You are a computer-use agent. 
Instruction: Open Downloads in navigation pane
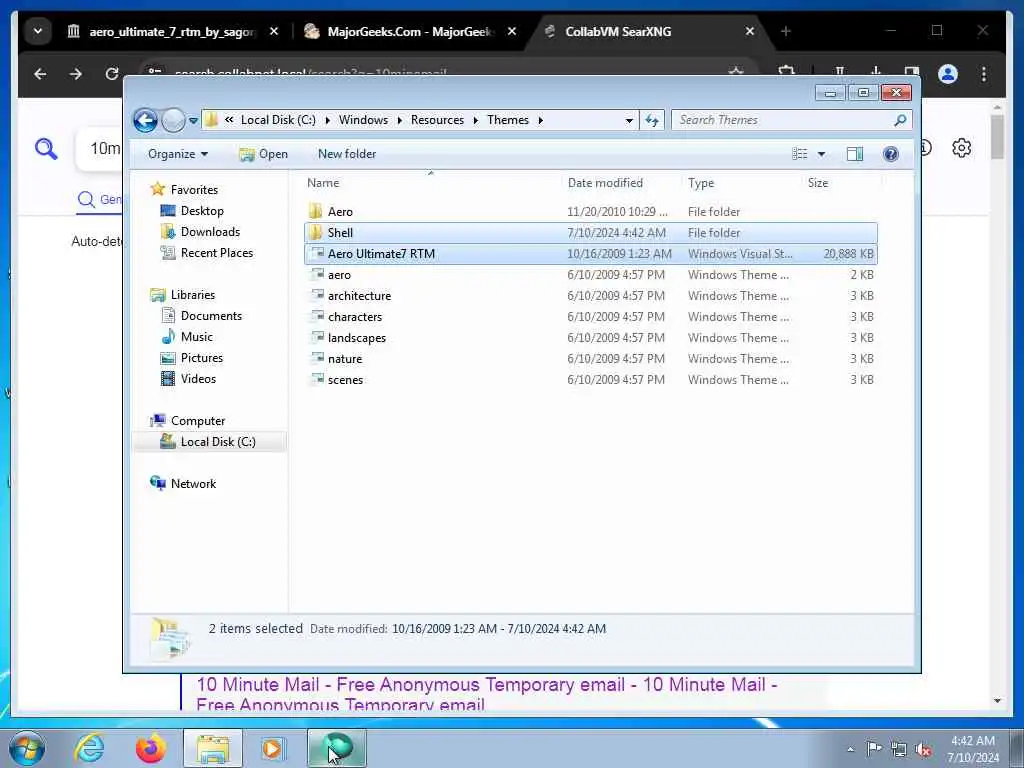coord(210,232)
